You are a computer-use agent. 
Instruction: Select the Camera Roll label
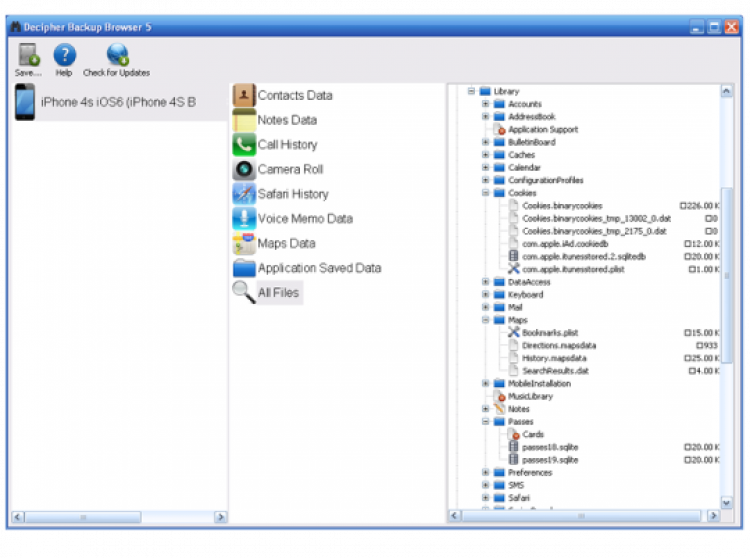pyautogui.click(x=290, y=169)
